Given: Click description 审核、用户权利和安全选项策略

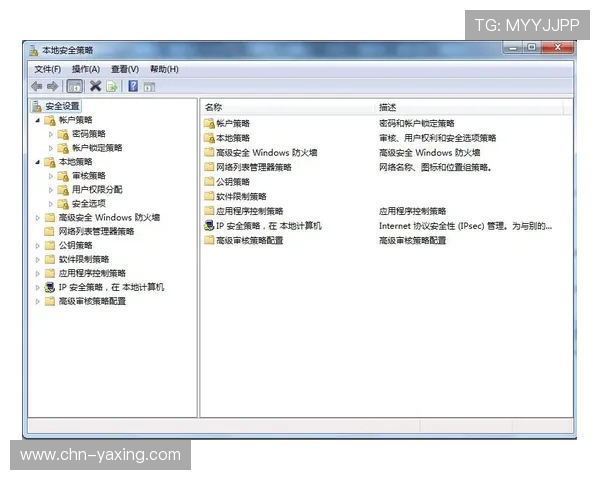Looking at the screenshot, I should tap(438, 138).
